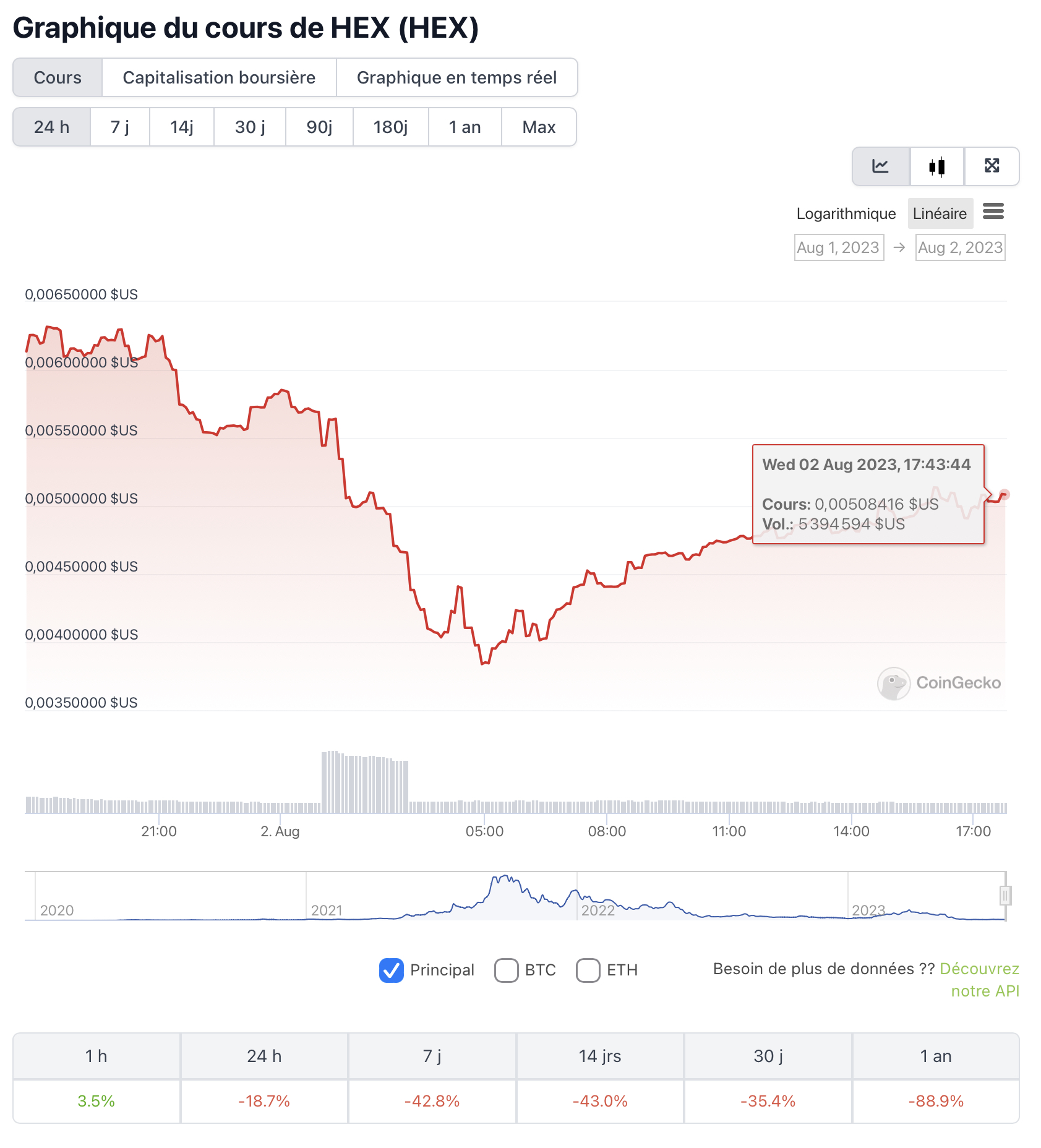Enable the BTC comparison checkbox
Image resolution: width=1041 pixels, height=1148 pixels.
tap(506, 970)
